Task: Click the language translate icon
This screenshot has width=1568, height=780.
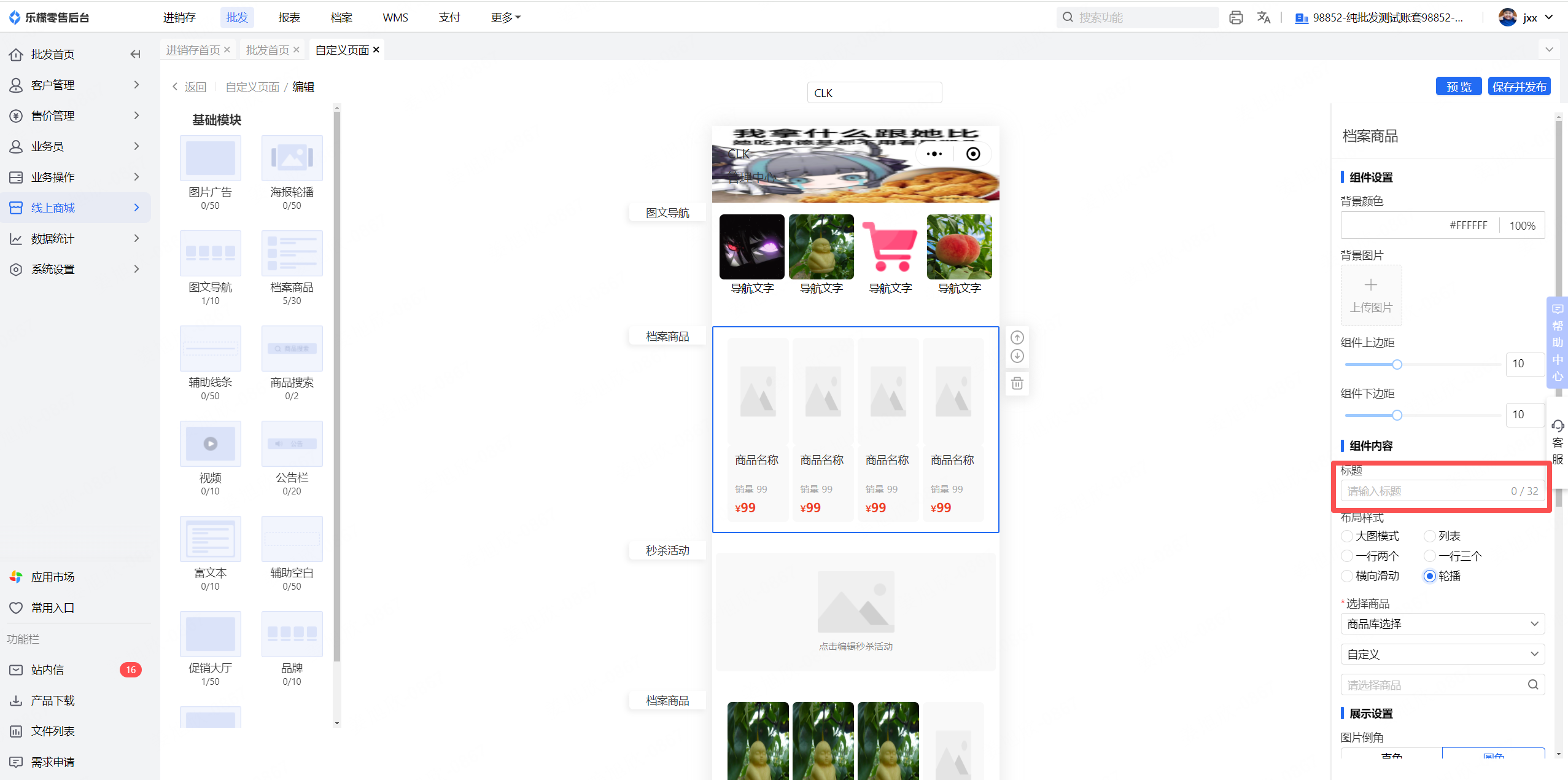Action: (x=1263, y=18)
